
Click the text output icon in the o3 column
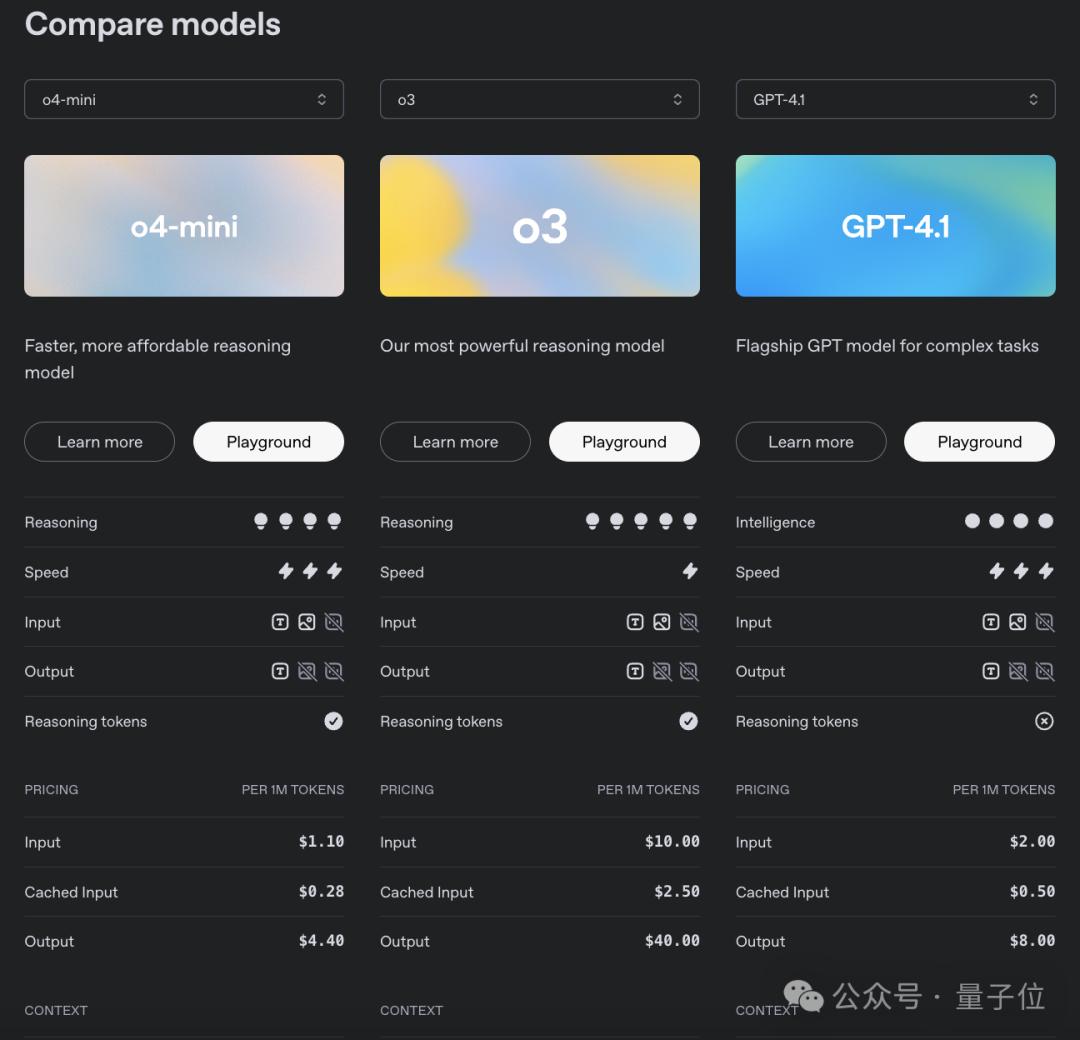[x=634, y=671]
